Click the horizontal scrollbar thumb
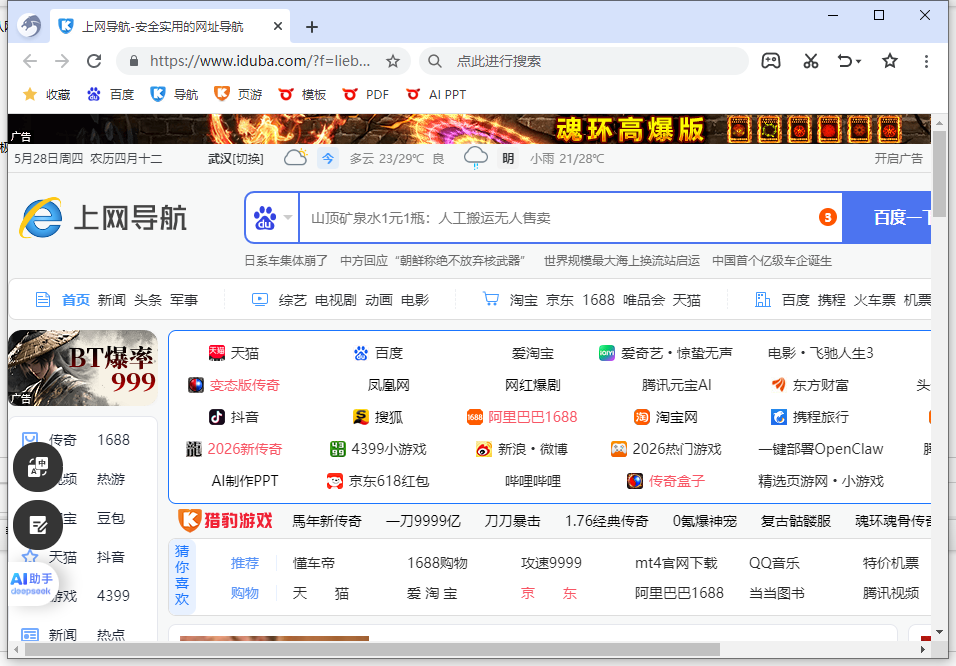This screenshot has width=956, height=666. click(372, 650)
